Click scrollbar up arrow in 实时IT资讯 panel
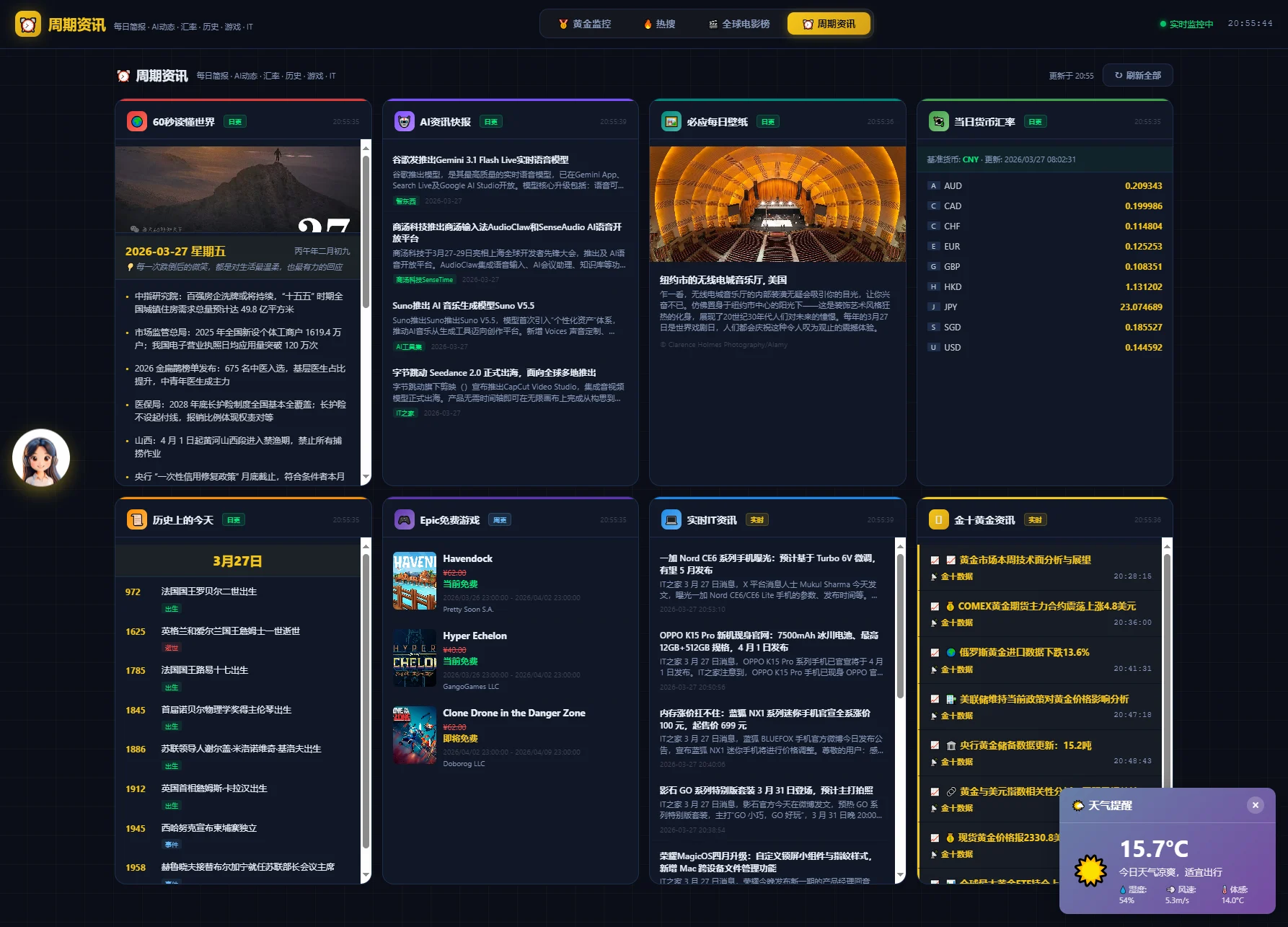Image resolution: width=1288 pixels, height=927 pixels. coord(900,546)
